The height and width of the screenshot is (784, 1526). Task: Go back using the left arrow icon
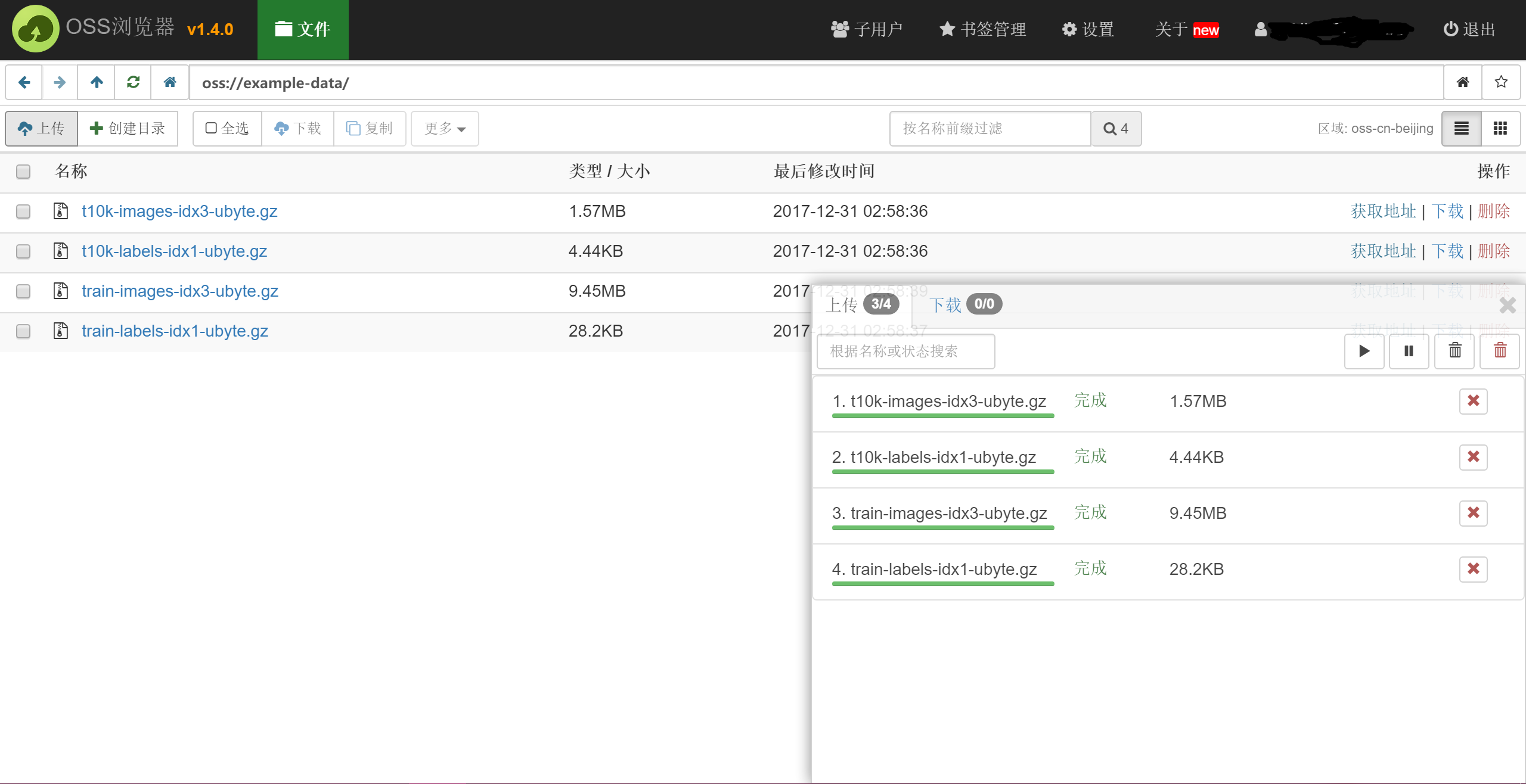(x=24, y=82)
